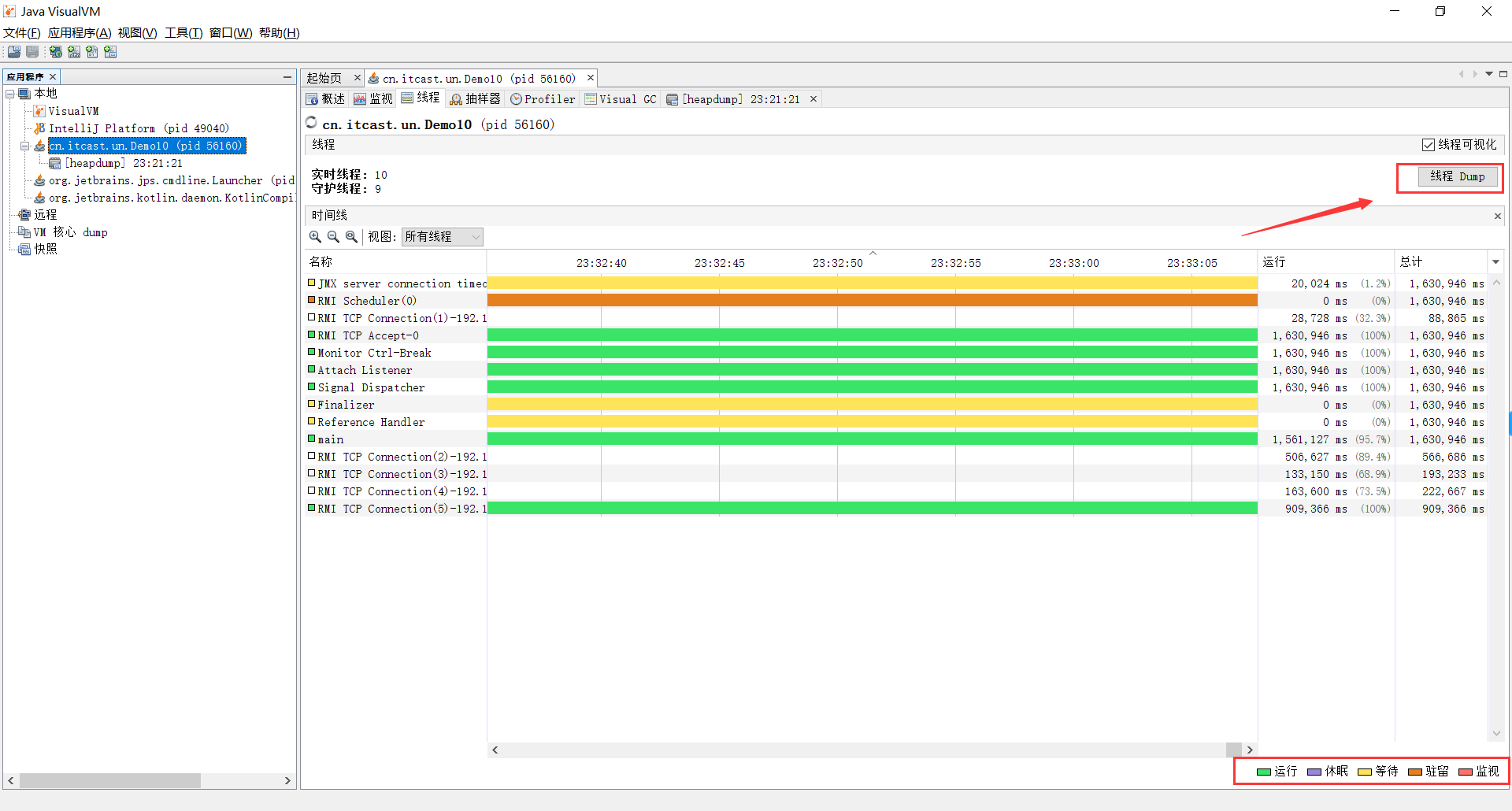
Task: Open the 所有线程 view dropdown
Action: click(442, 237)
